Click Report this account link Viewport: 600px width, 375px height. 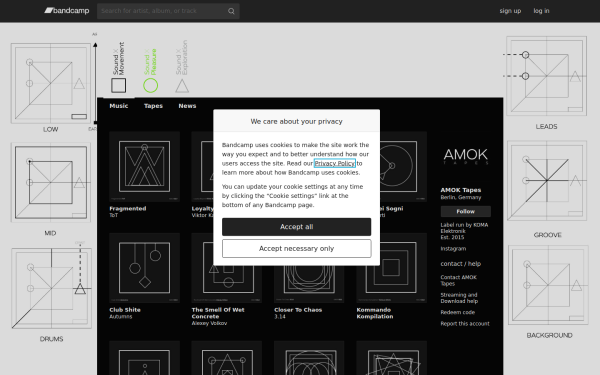coord(465,324)
